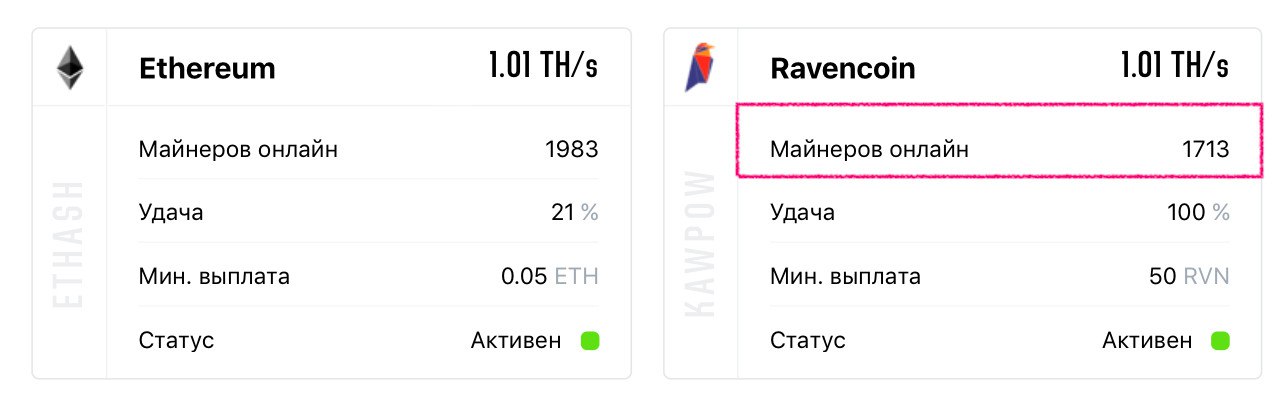The image size is (1282, 401).
Task: Click the vertical KAWPOW algorithm label
Action: 701,243
